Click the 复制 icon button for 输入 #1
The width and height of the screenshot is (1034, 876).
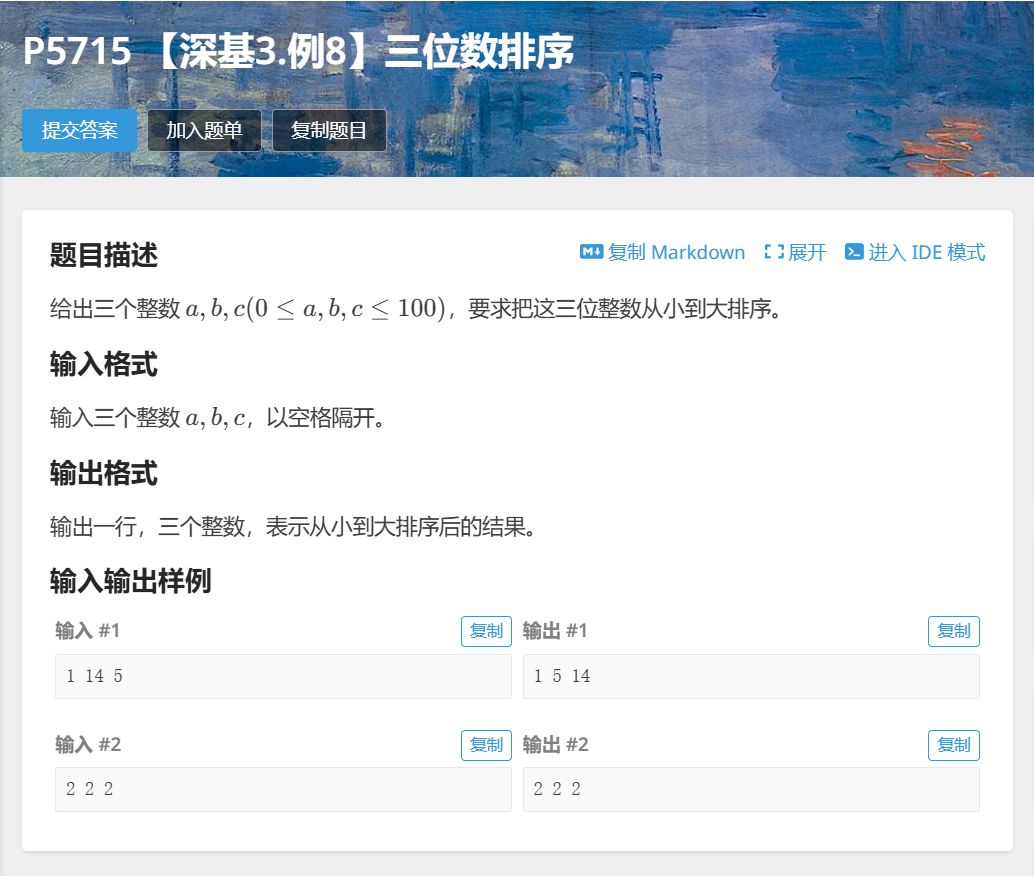click(486, 631)
